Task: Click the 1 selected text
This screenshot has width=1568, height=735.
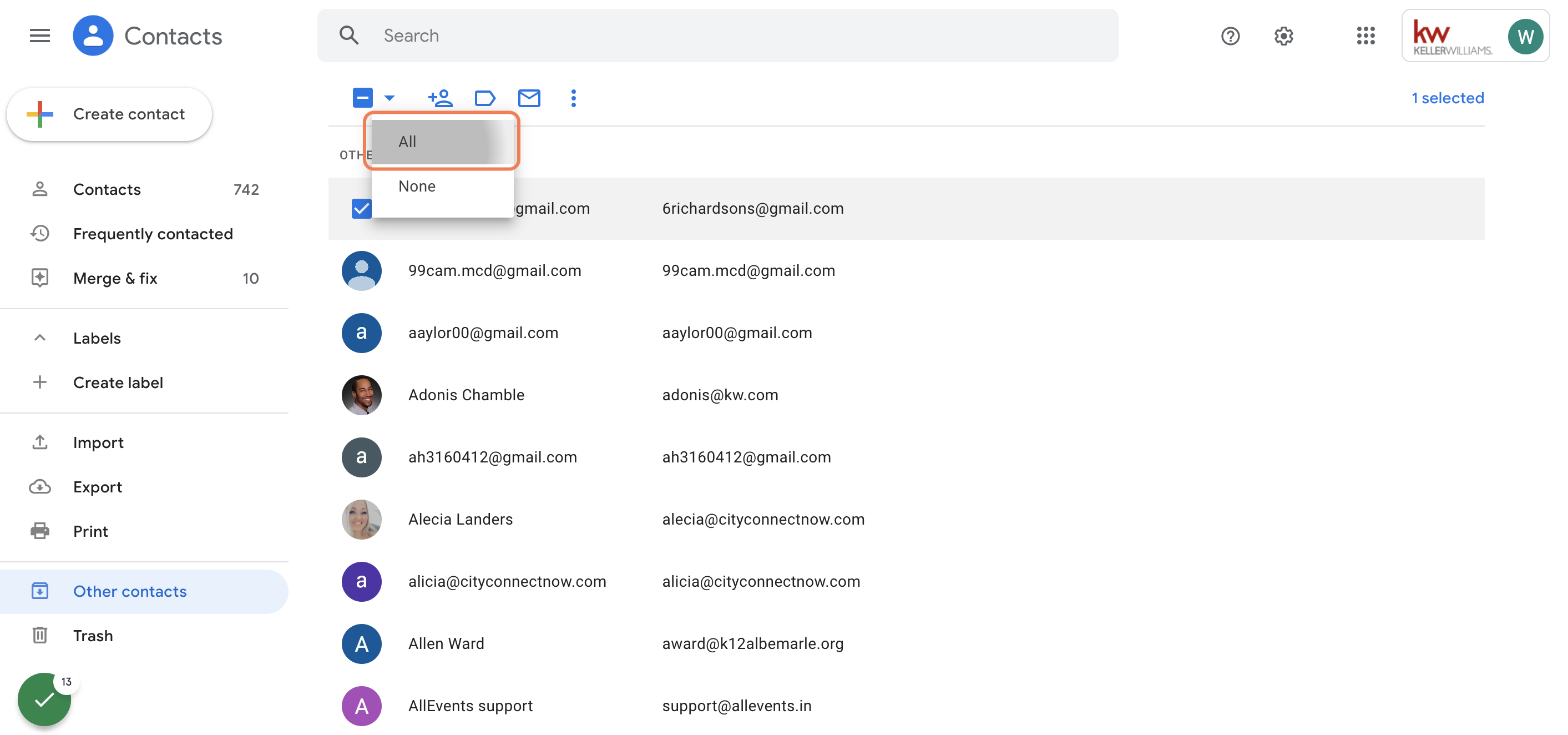Action: (1448, 98)
